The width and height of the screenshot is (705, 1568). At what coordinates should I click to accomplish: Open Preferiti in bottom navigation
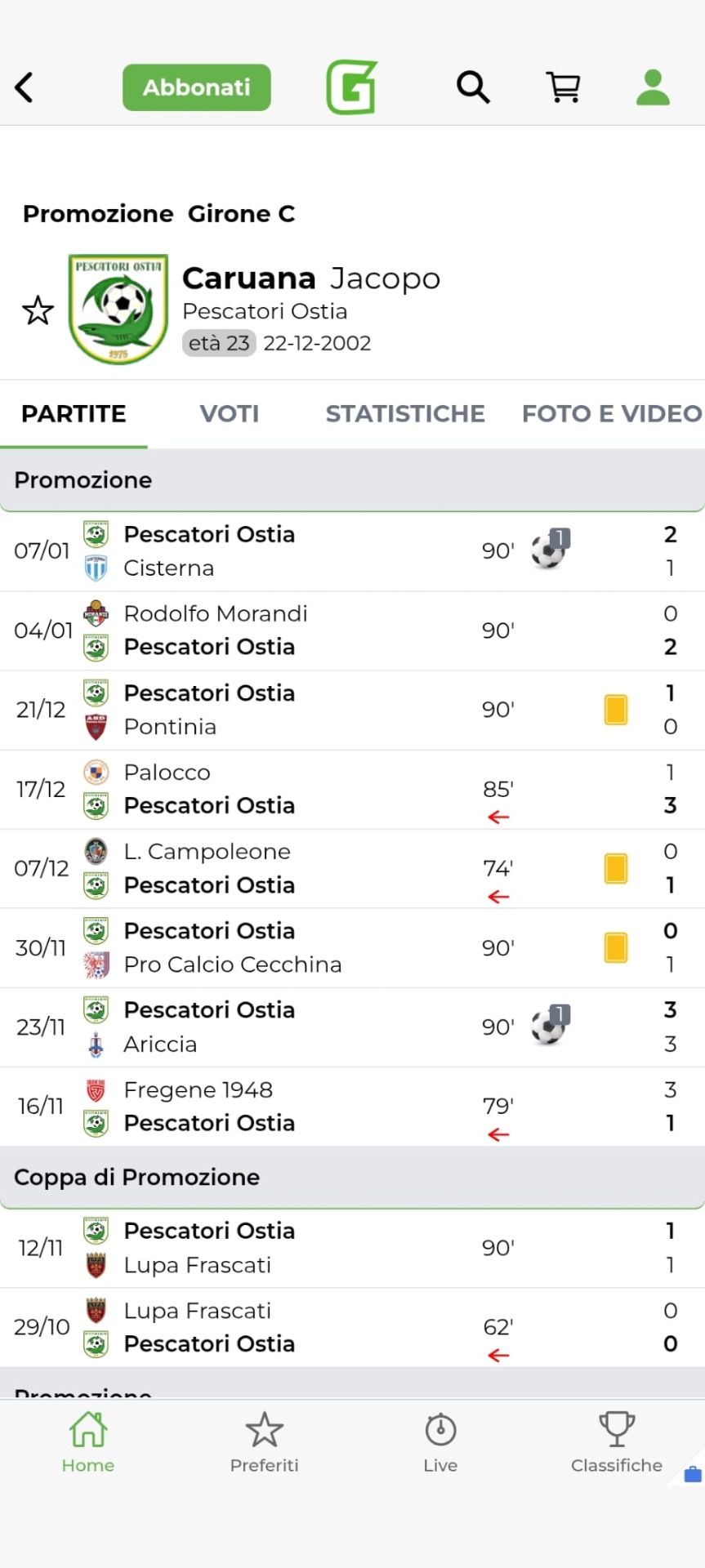coord(264,1443)
